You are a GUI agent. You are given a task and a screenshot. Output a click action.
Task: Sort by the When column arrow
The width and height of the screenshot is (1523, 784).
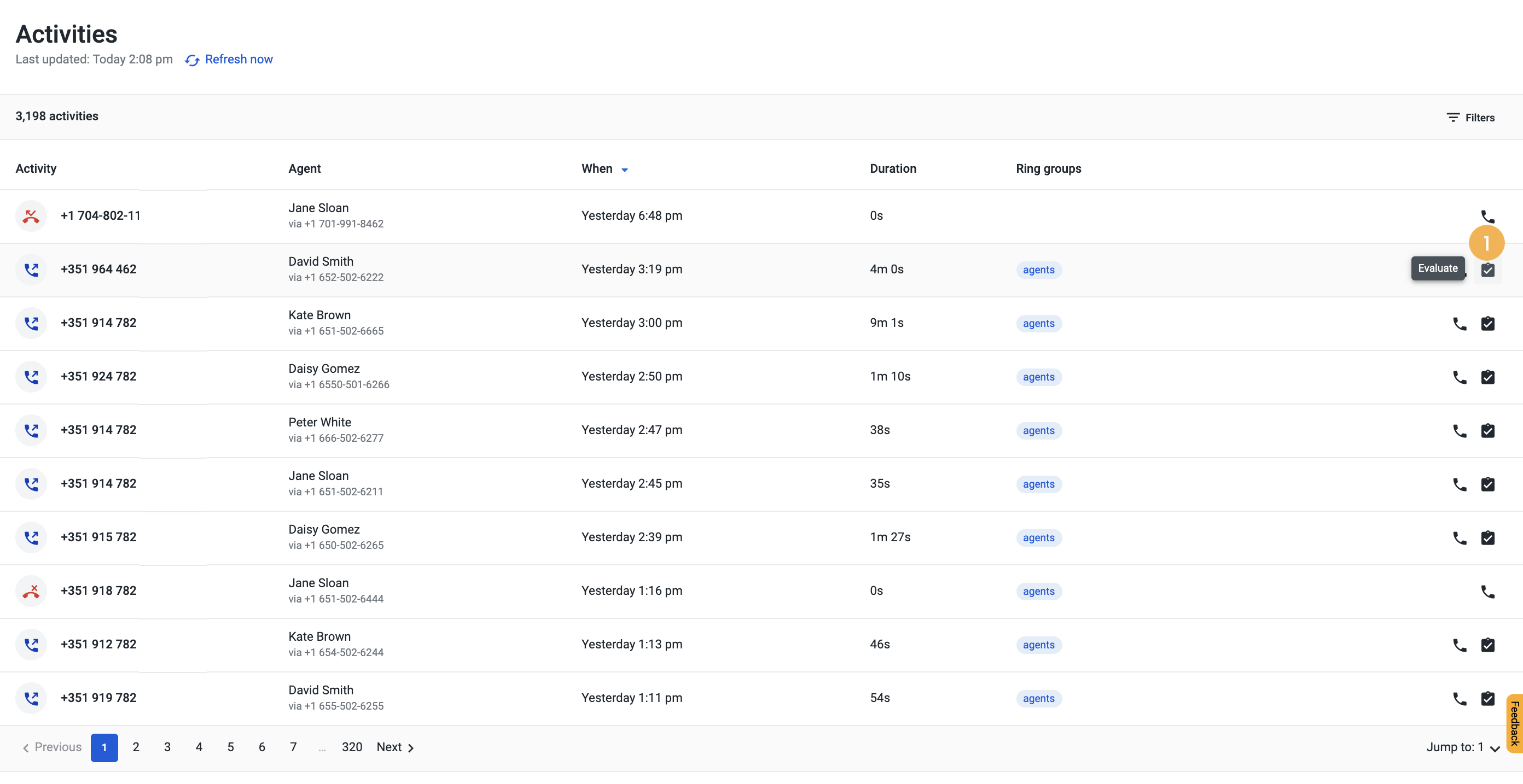pos(624,169)
